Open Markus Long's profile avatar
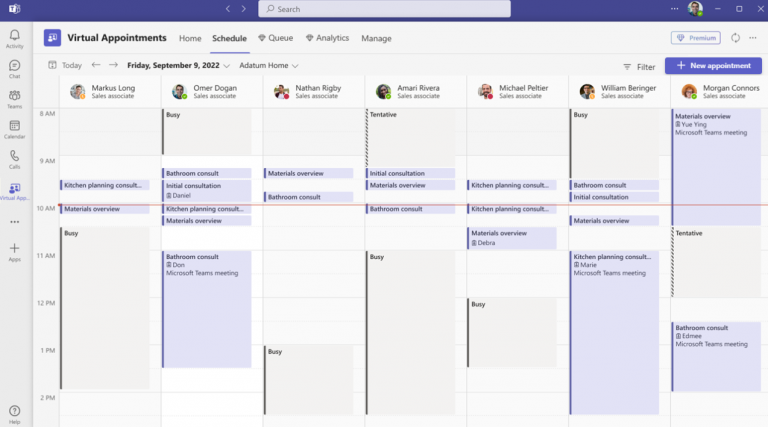The height and width of the screenshot is (427, 768). pyautogui.click(x=77, y=91)
